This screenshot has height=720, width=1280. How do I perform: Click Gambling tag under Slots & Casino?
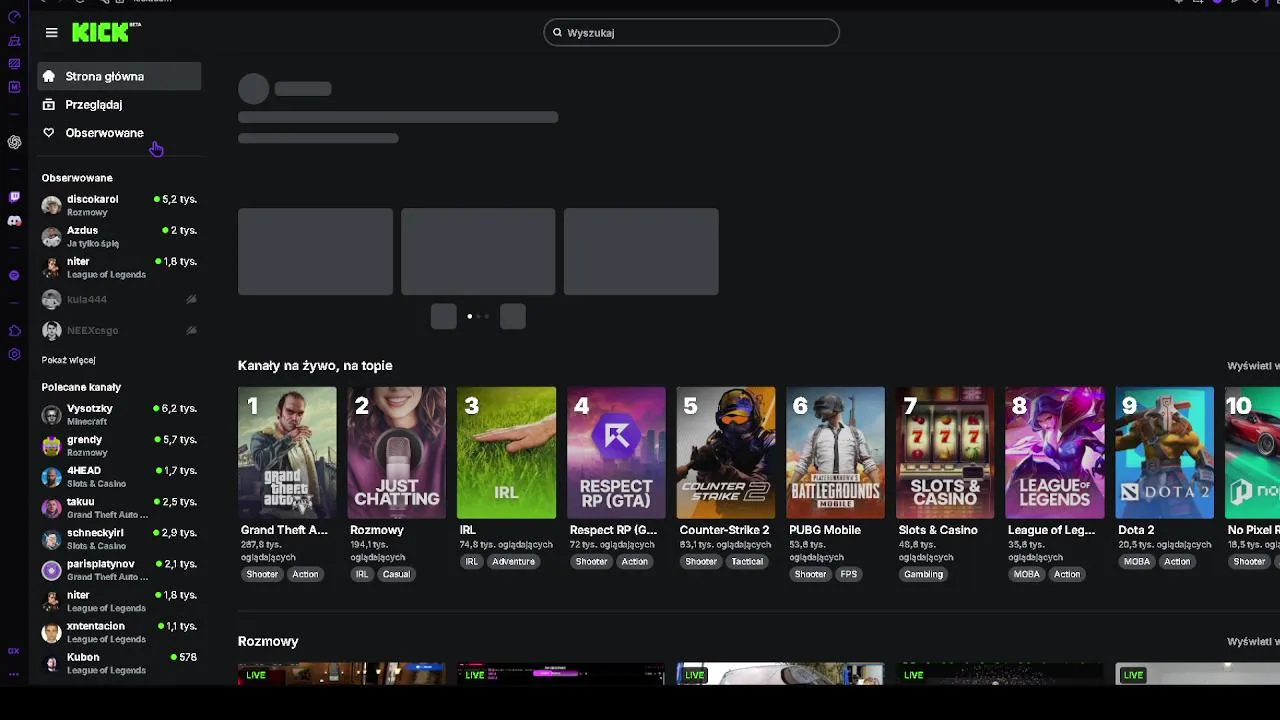[x=923, y=574]
